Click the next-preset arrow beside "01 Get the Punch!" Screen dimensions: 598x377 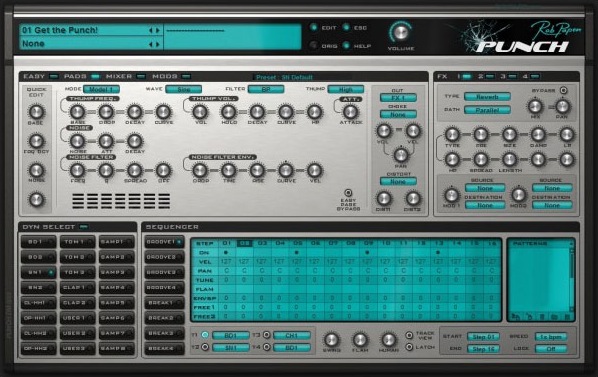158,30
